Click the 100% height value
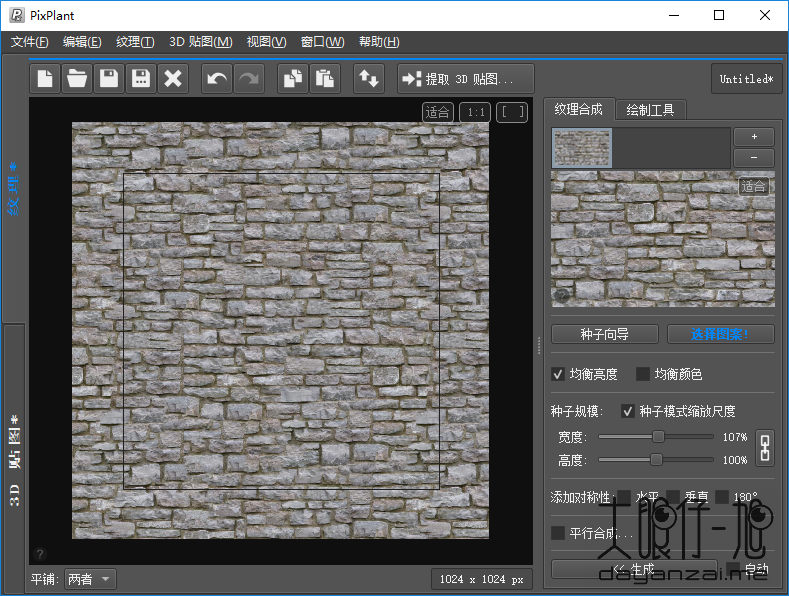This screenshot has height=596, width=789. pyautogui.click(x=735, y=460)
